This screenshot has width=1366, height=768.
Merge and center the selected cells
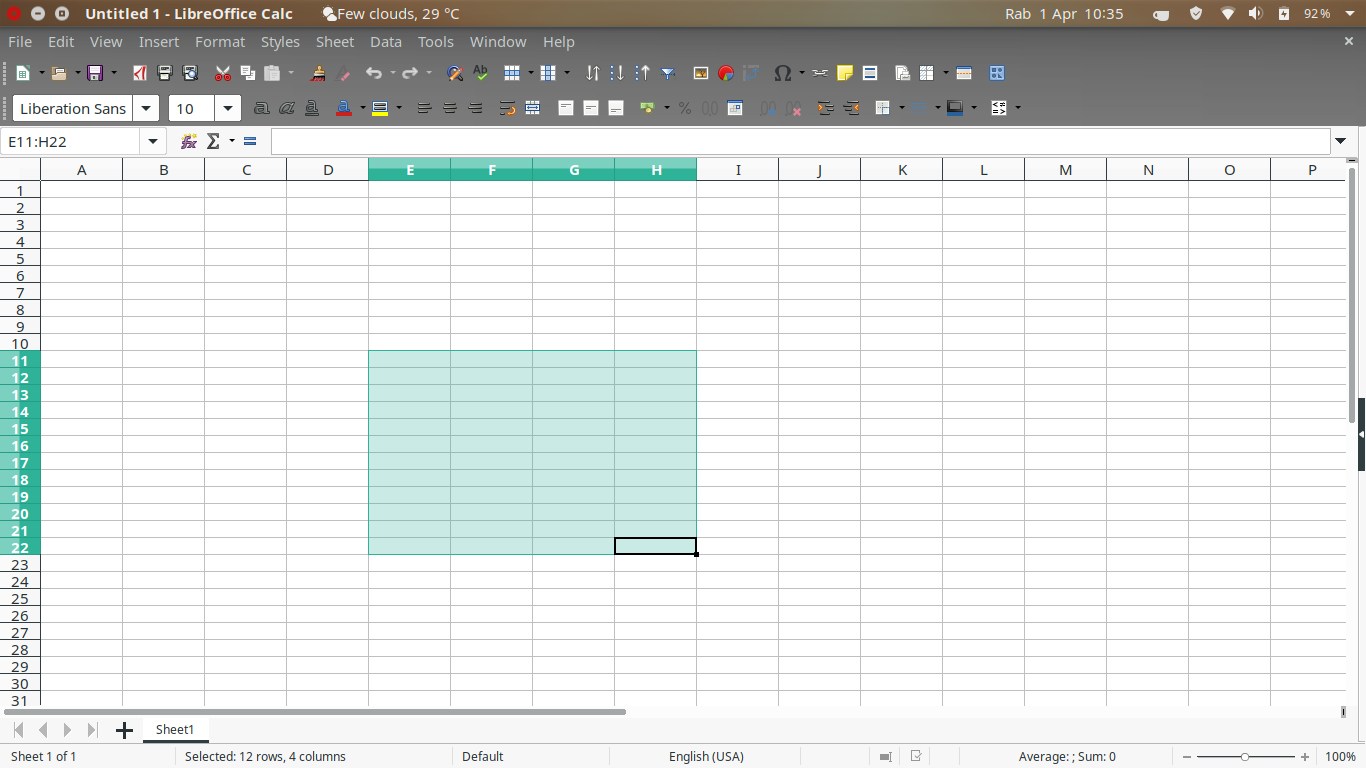point(532,107)
